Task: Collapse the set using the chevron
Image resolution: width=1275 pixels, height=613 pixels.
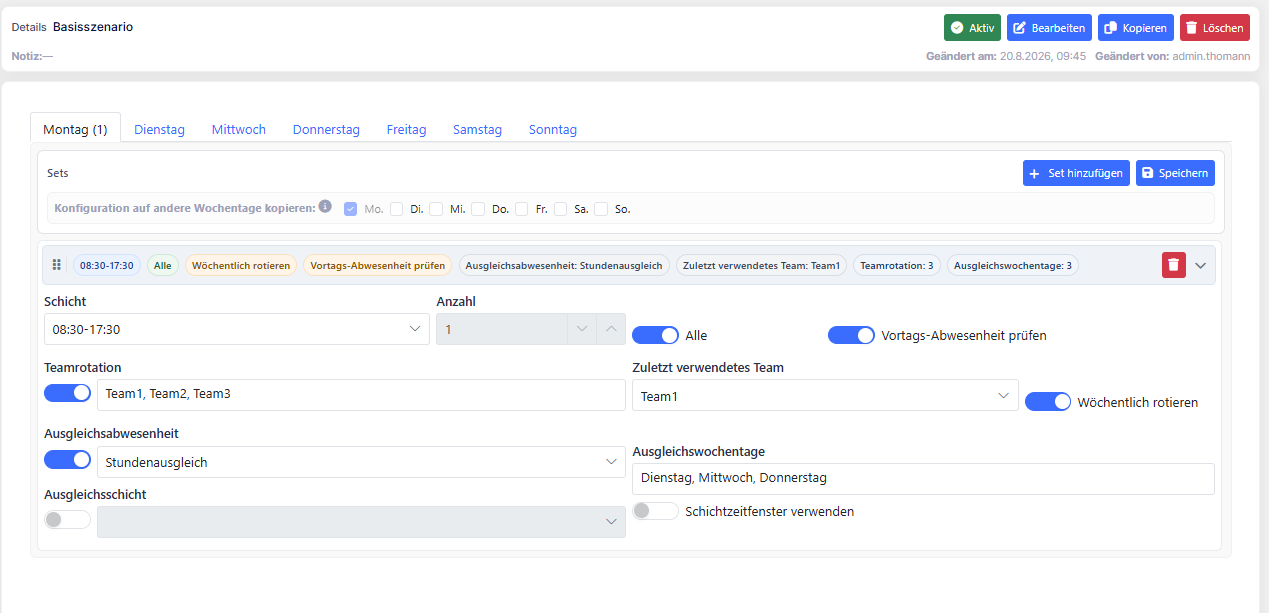Action: (1201, 265)
